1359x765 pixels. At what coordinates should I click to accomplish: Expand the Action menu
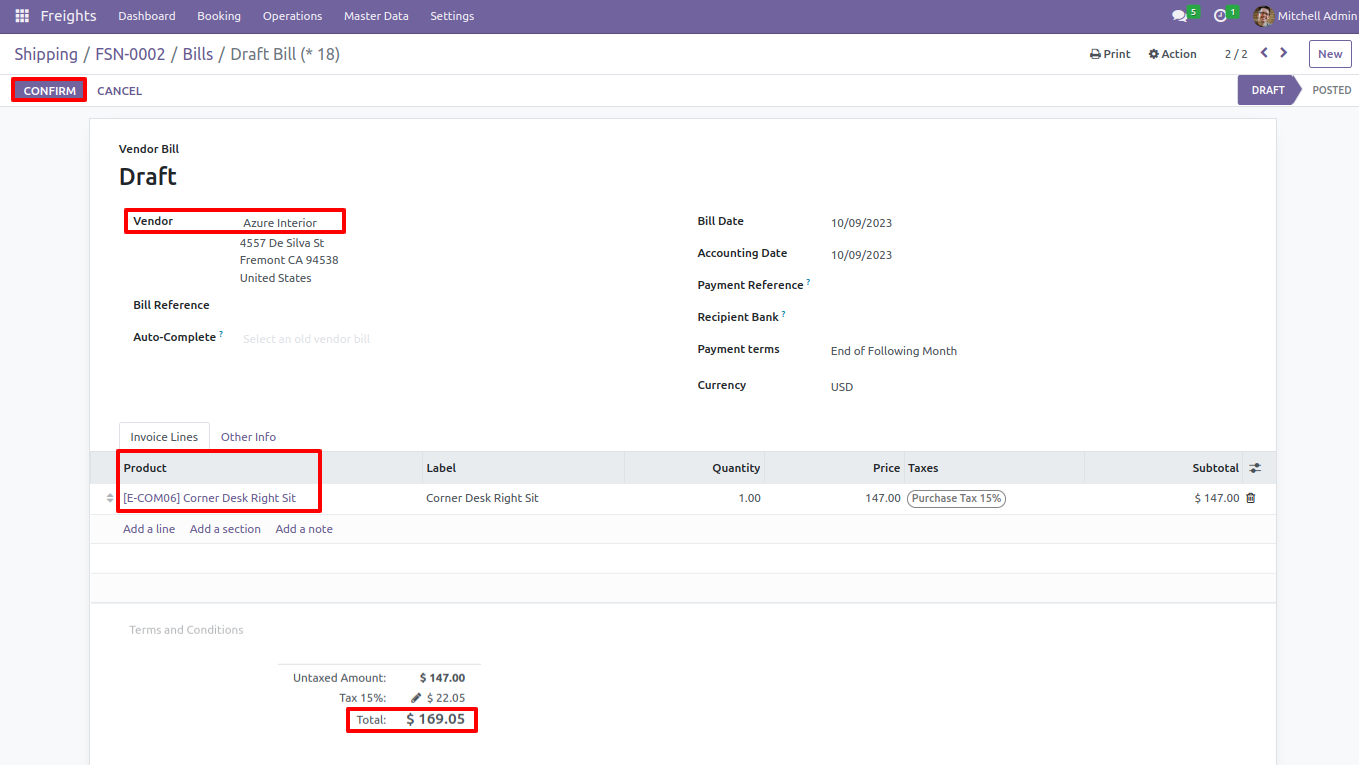1172,54
